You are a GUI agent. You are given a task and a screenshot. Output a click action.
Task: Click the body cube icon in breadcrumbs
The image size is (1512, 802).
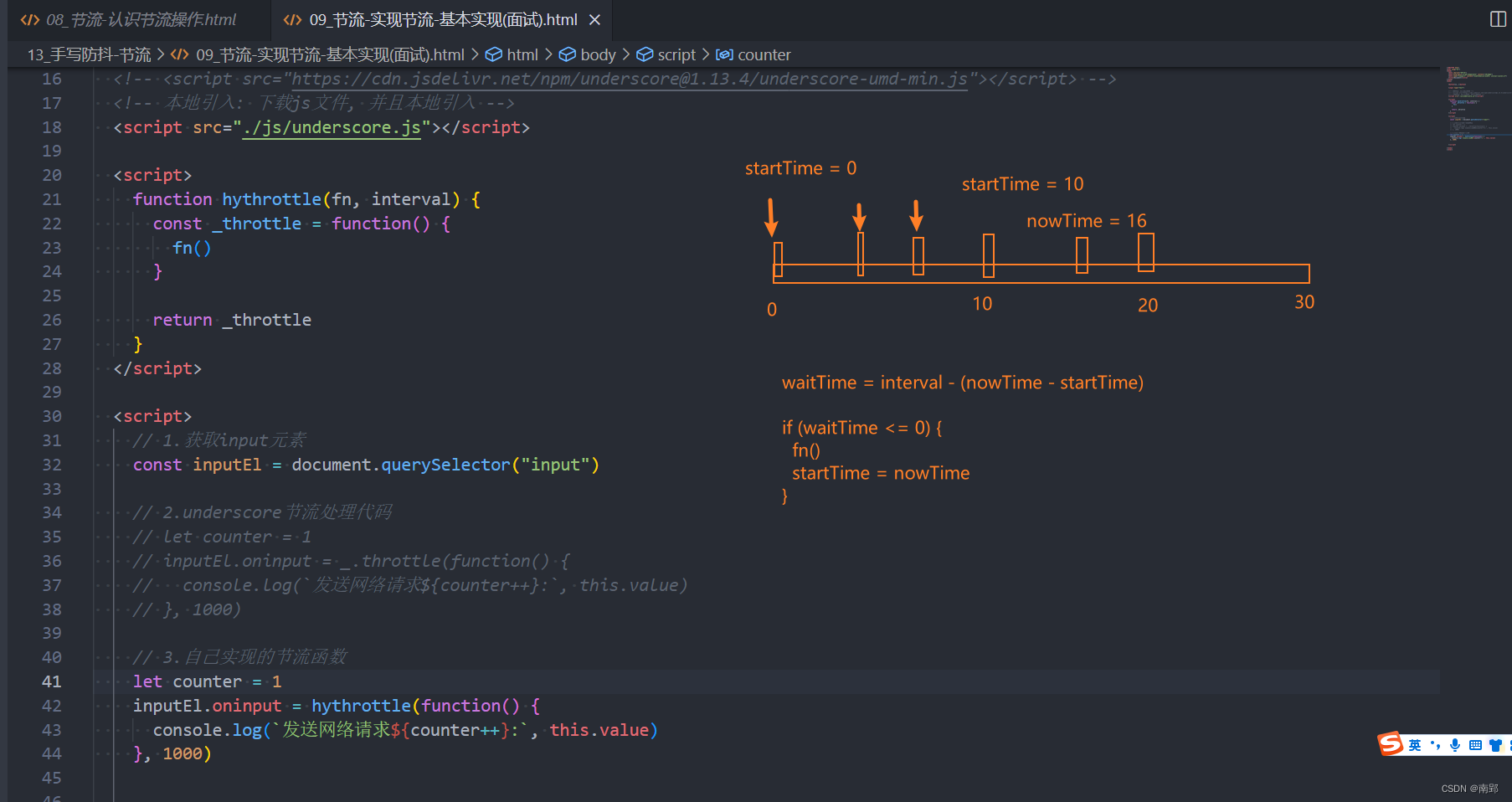568,54
